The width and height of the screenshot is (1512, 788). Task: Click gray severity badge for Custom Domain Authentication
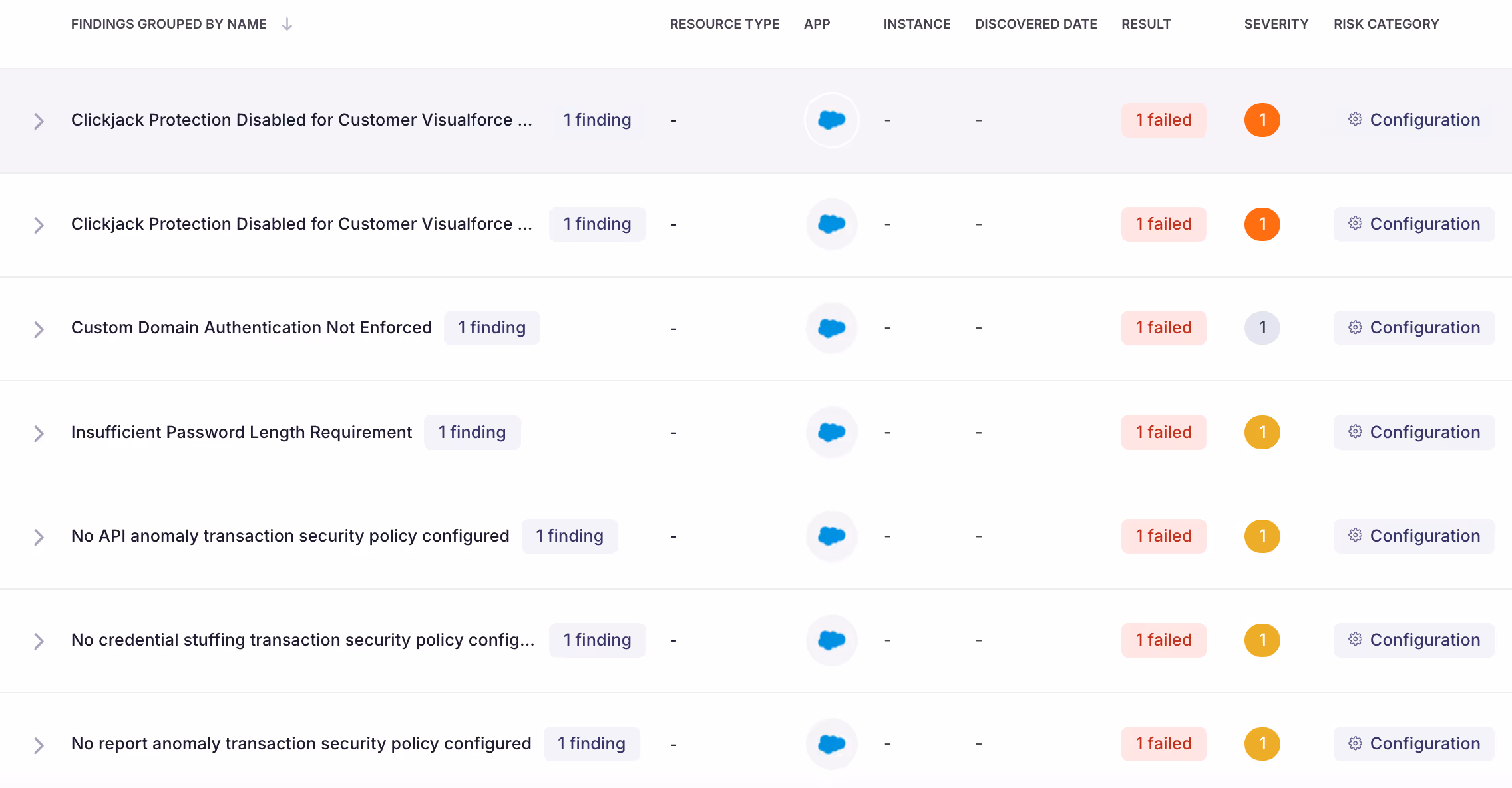(1262, 328)
